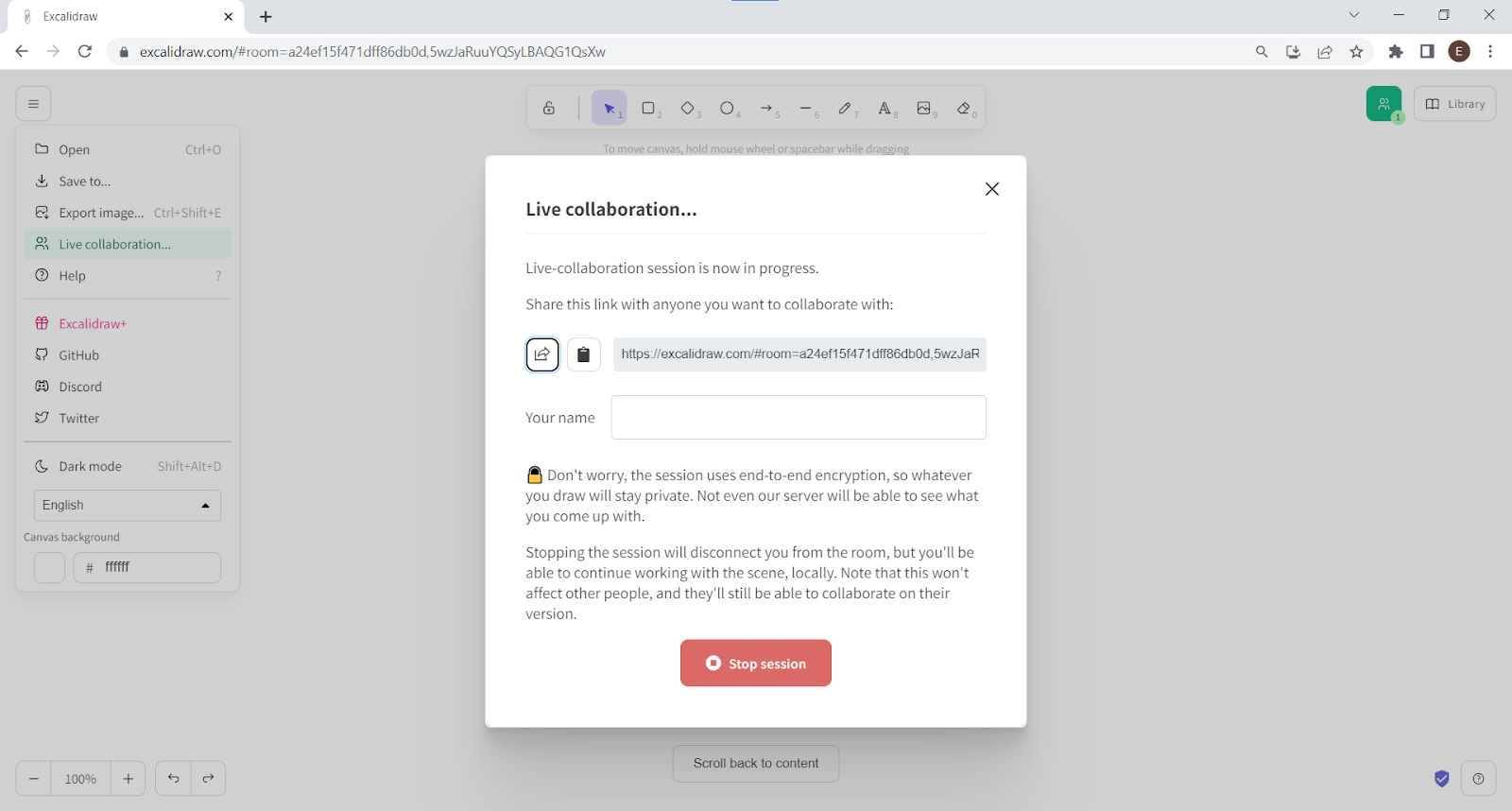Select the Insert image tool
Screen dimensions: 1512x811
924,108
